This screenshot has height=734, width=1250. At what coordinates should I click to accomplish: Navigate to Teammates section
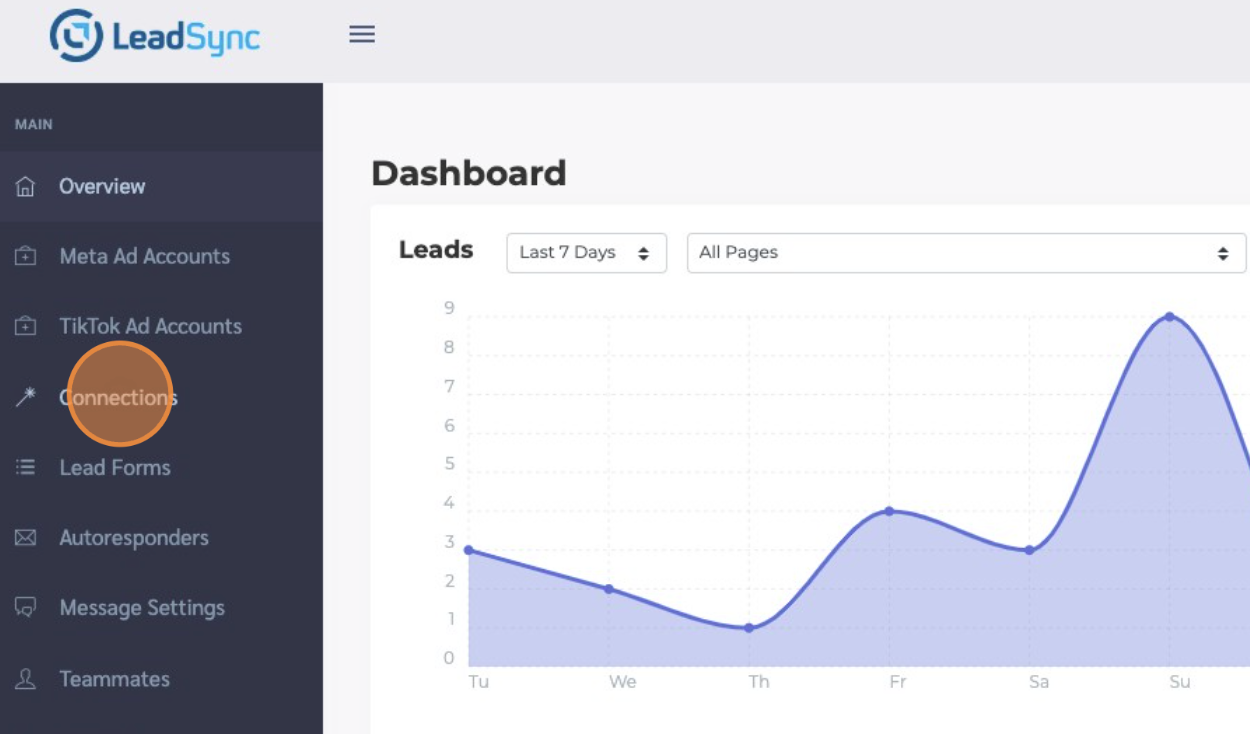(114, 679)
